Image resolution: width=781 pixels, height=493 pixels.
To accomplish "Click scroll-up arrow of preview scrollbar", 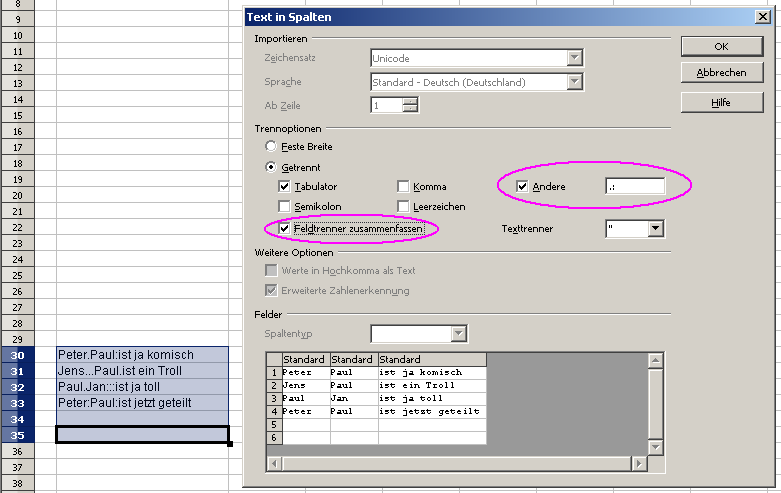I will tap(655, 360).
